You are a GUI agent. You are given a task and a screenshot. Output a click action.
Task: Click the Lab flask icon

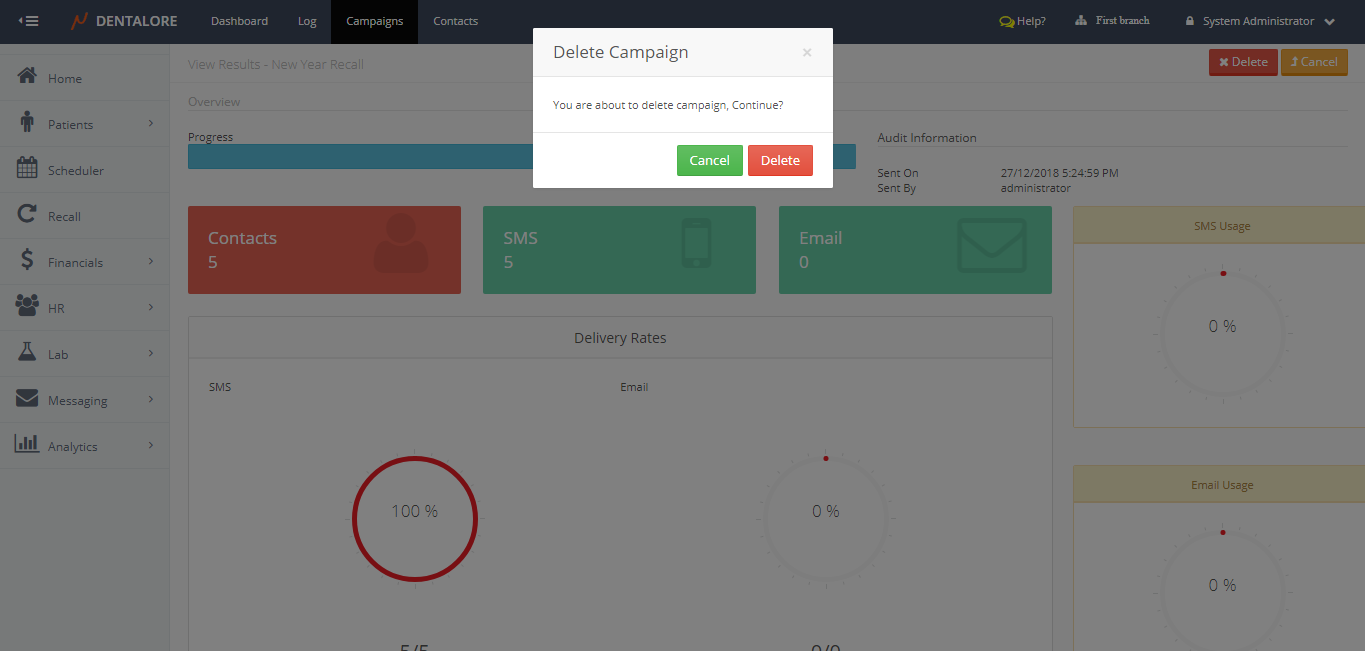pyautogui.click(x=28, y=353)
